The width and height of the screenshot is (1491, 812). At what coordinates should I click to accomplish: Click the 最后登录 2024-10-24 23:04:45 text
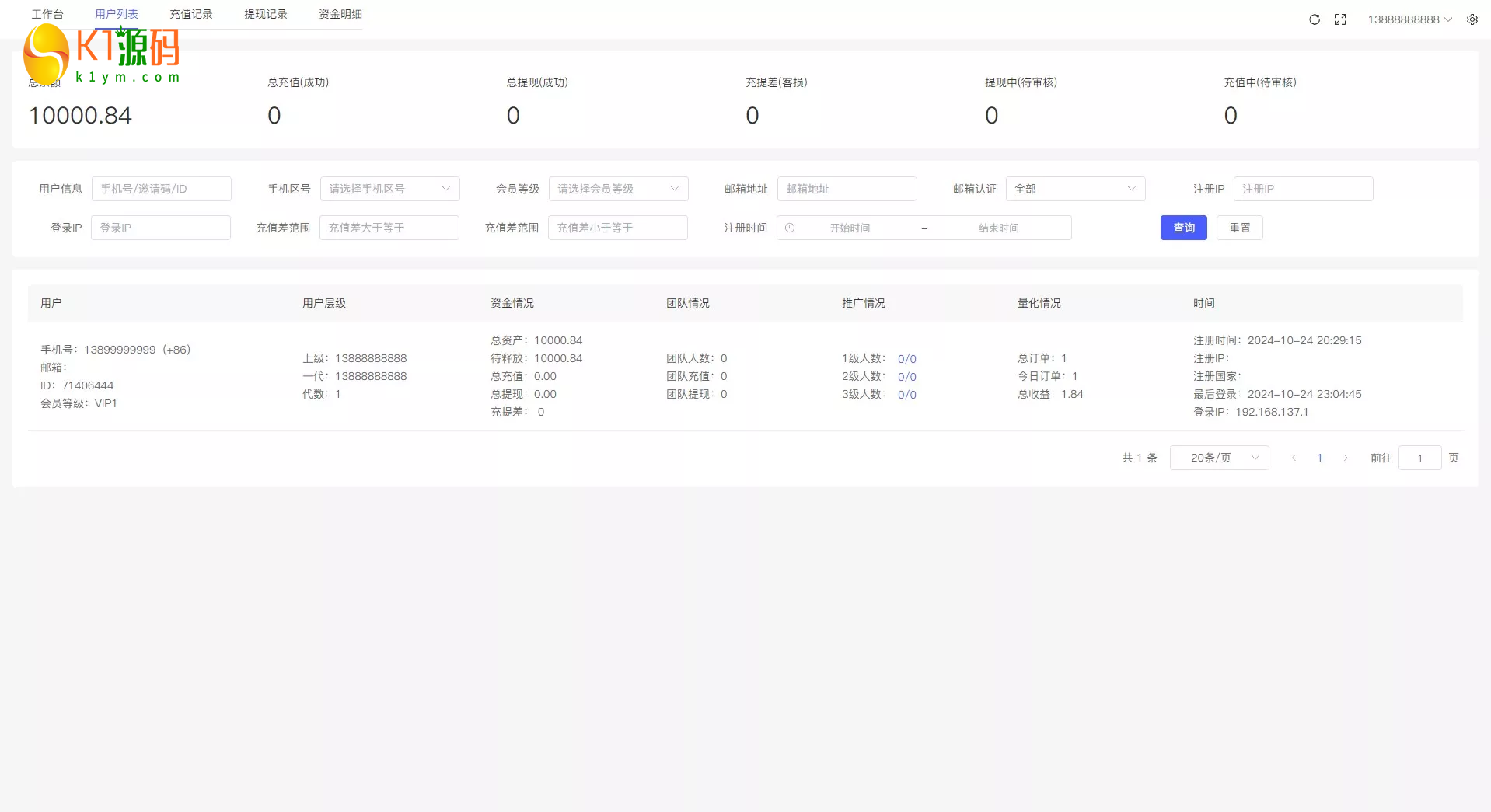click(x=1277, y=394)
